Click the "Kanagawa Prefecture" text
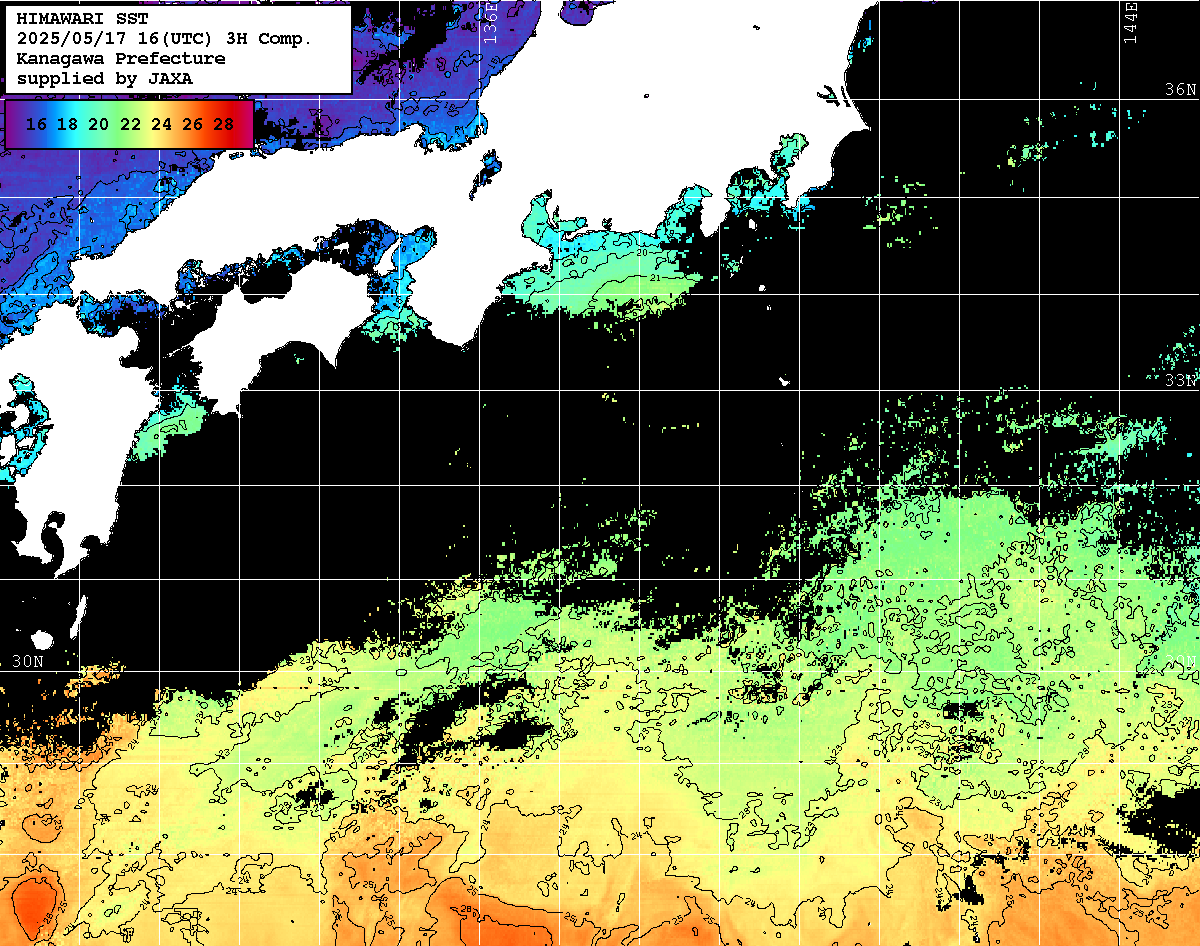The image size is (1200, 946). click(x=120, y=59)
